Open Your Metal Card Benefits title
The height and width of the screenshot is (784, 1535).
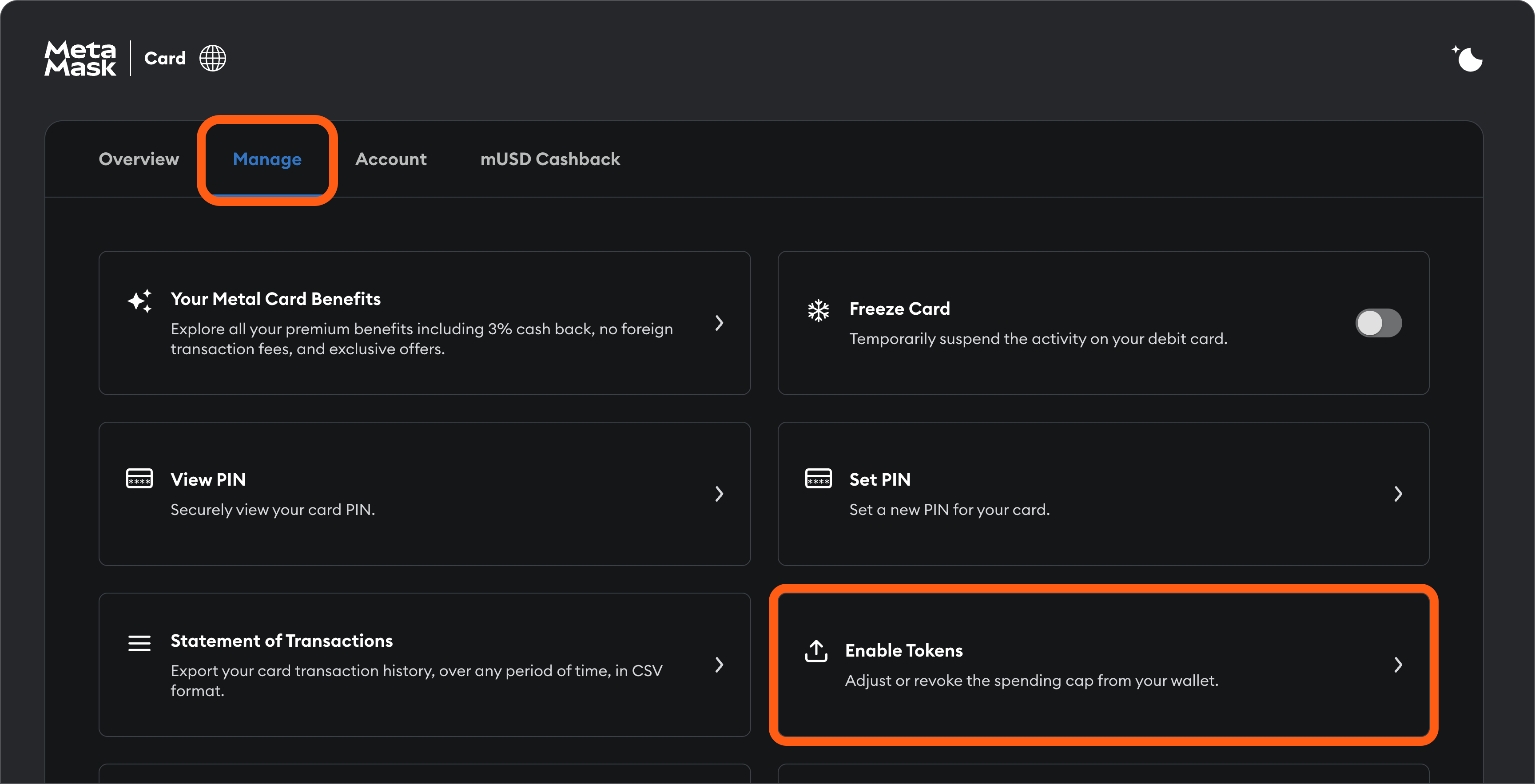pyautogui.click(x=275, y=298)
